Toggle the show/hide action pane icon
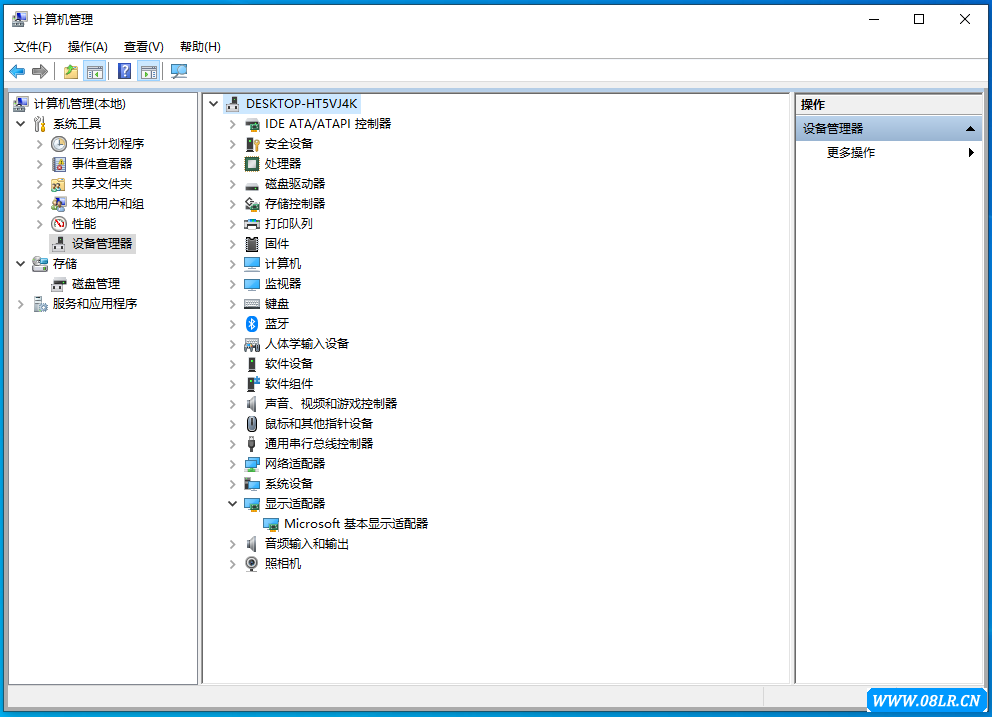This screenshot has height=717, width=992. point(149,72)
